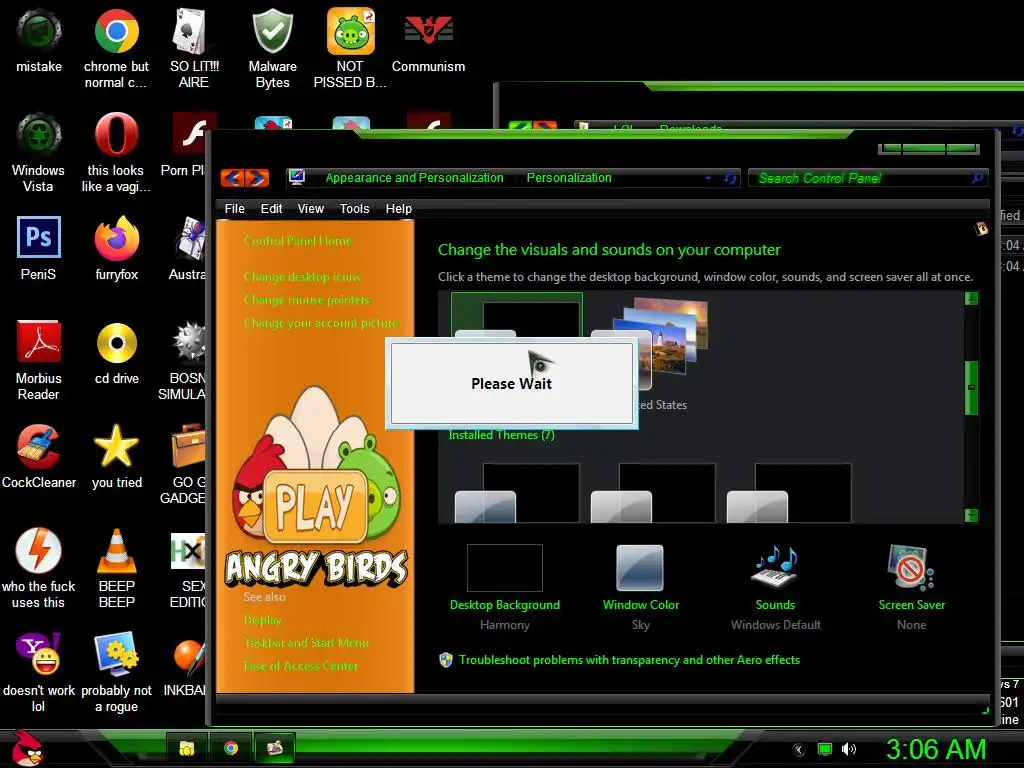1024x768 pixels.
Task: Select the Communism desktop icon
Action: [428, 40]
